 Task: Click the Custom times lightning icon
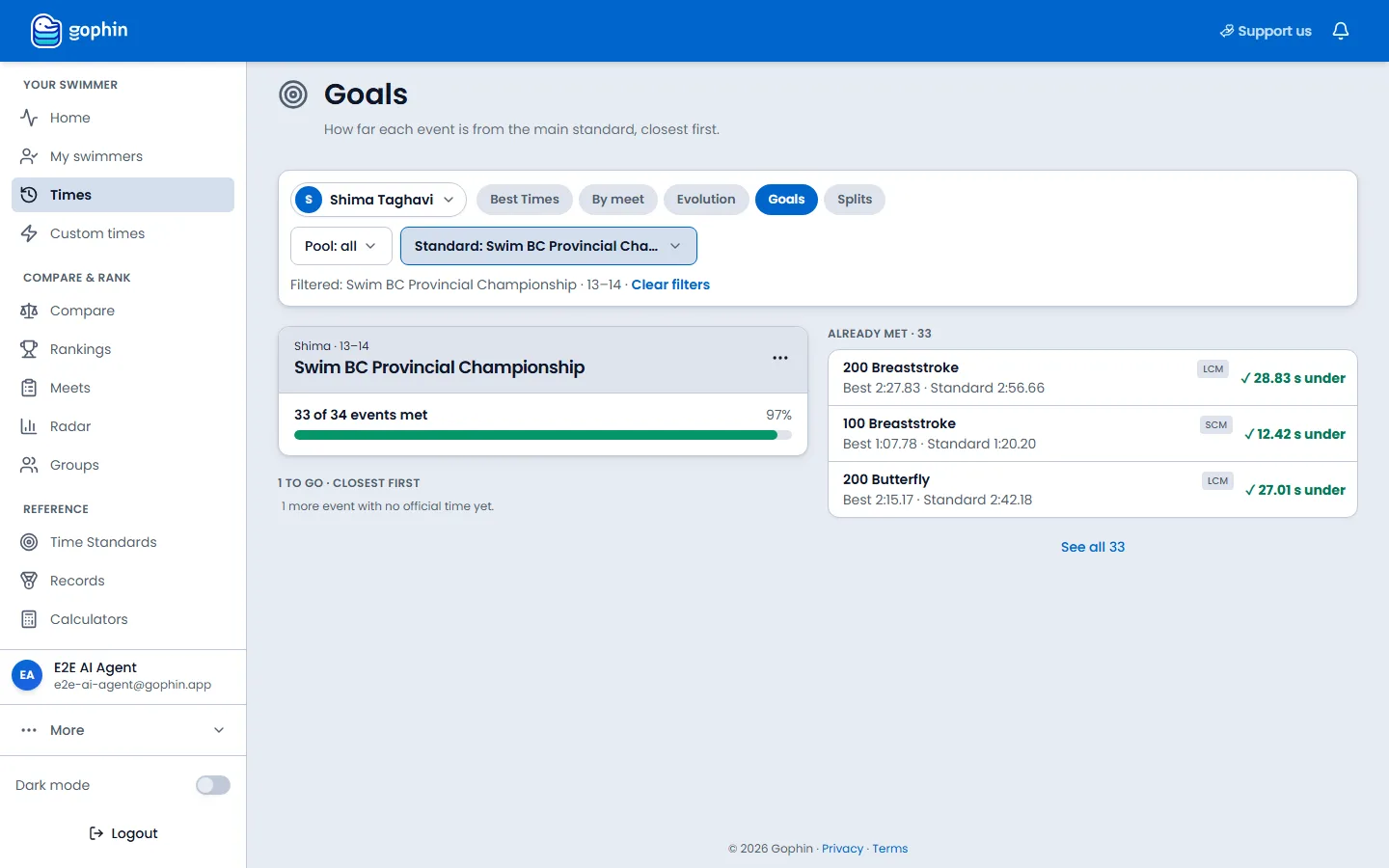pyautogui.click(x=29, y=233)
